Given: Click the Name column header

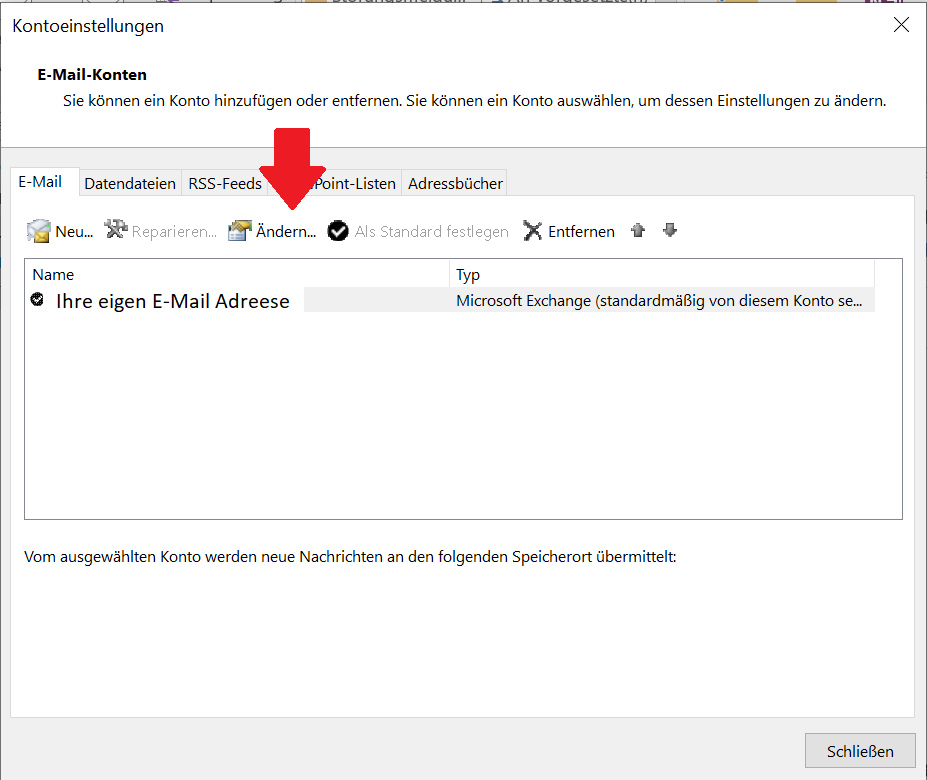Looking at the screenshot, I should pos(53,274).
